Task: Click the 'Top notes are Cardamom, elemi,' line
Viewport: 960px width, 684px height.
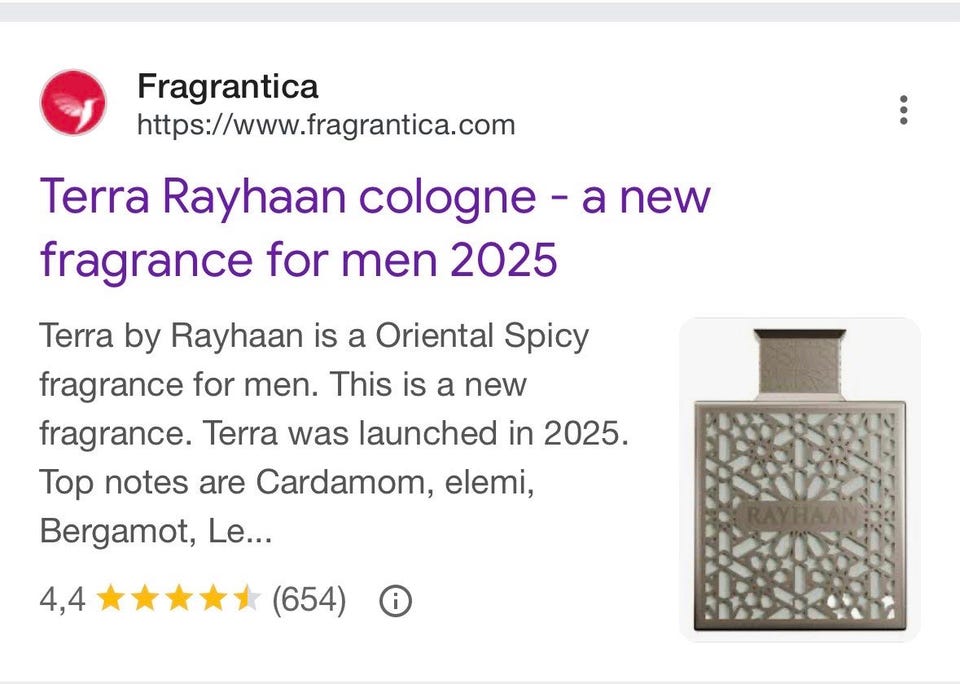Action: (x=287, y=483)
